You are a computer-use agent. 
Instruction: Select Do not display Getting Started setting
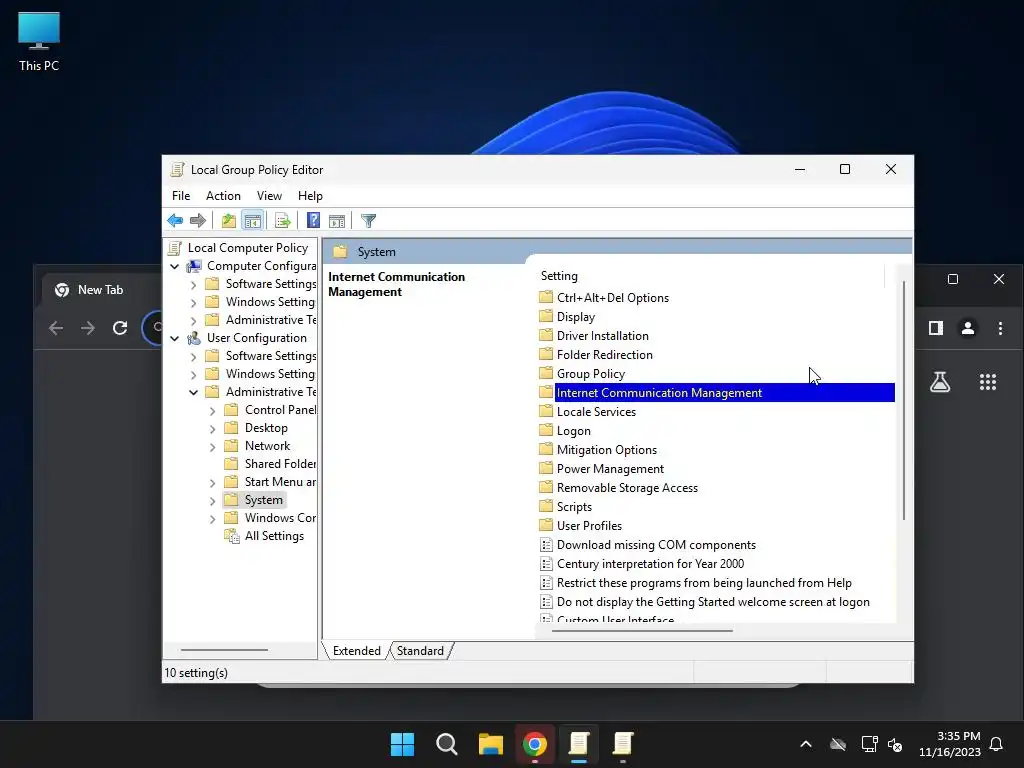coord(712,601)
